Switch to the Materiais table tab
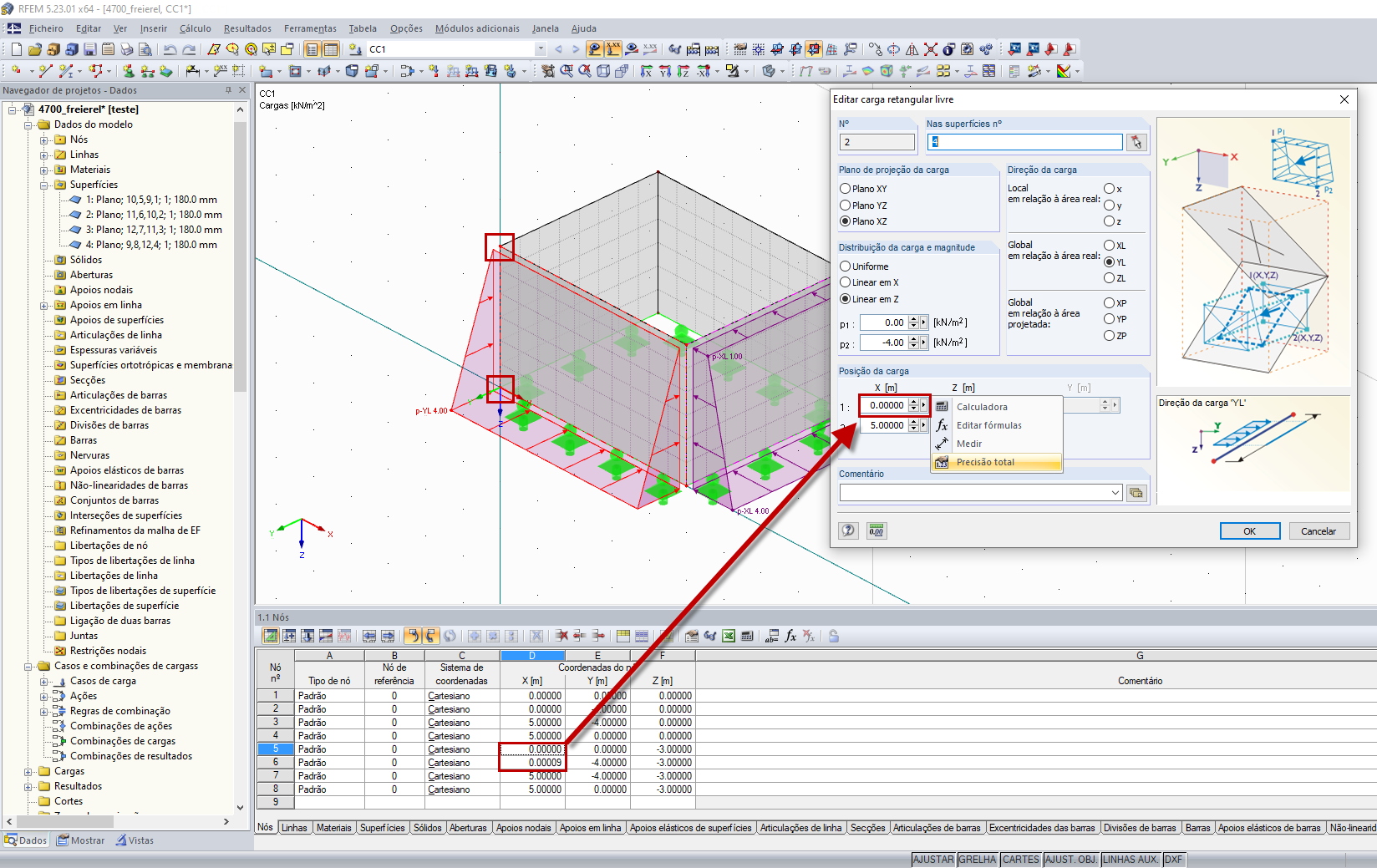Viewport: 1377px width, 868px height. coord(334,828)
